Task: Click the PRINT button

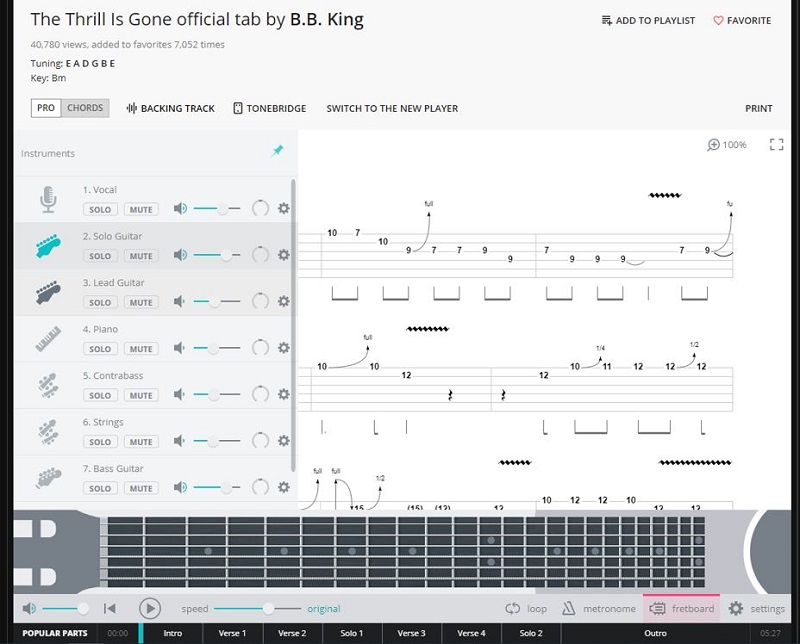Action: 758,108
